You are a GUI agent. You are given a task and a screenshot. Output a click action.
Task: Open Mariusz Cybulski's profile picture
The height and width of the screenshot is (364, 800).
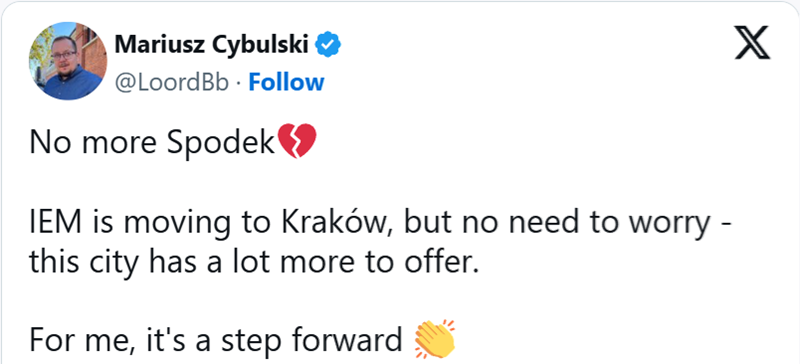[x=68, y=61]
